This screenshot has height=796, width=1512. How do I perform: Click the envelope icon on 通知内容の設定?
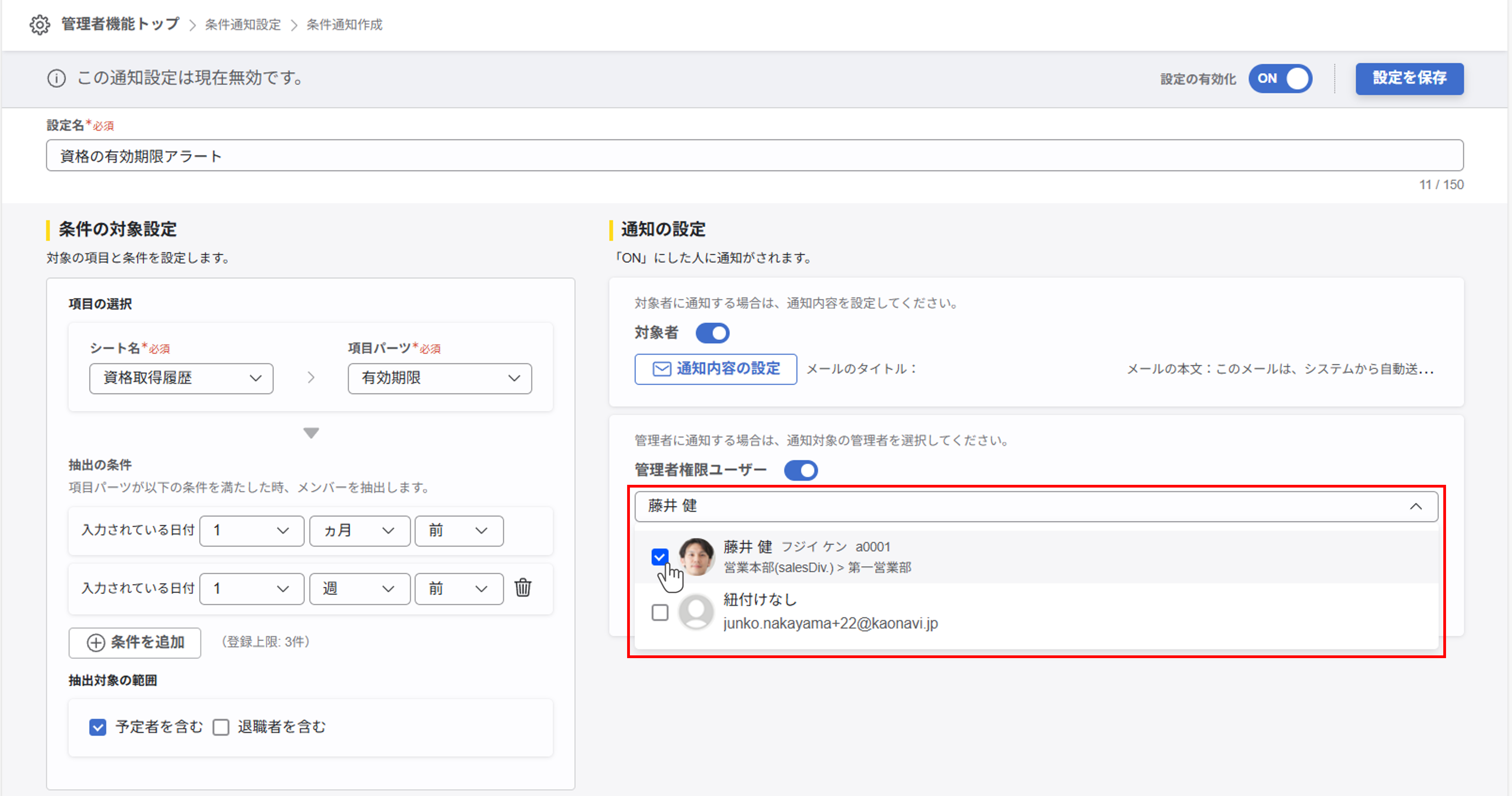661,369
